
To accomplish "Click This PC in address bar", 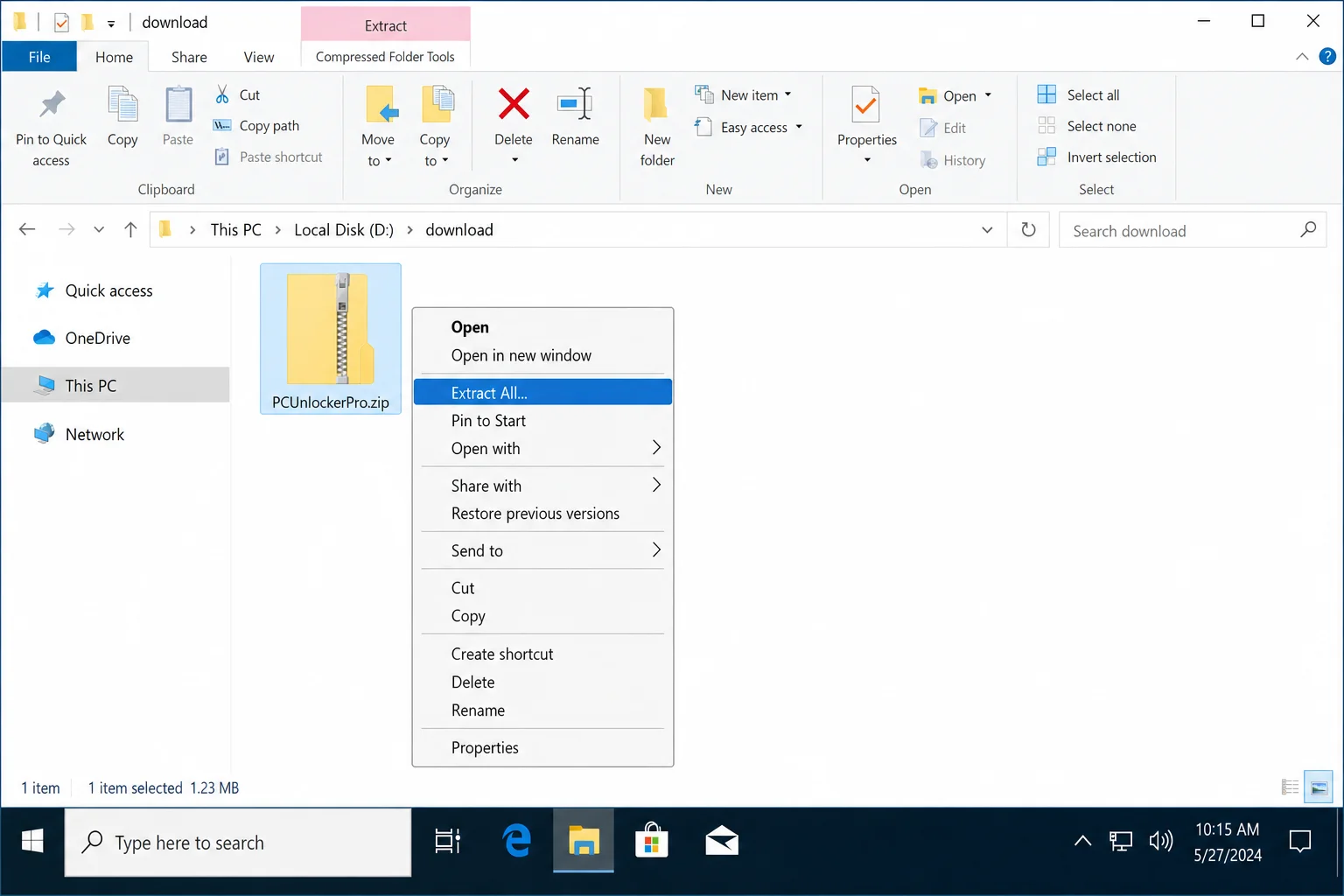I will point(236,230).
